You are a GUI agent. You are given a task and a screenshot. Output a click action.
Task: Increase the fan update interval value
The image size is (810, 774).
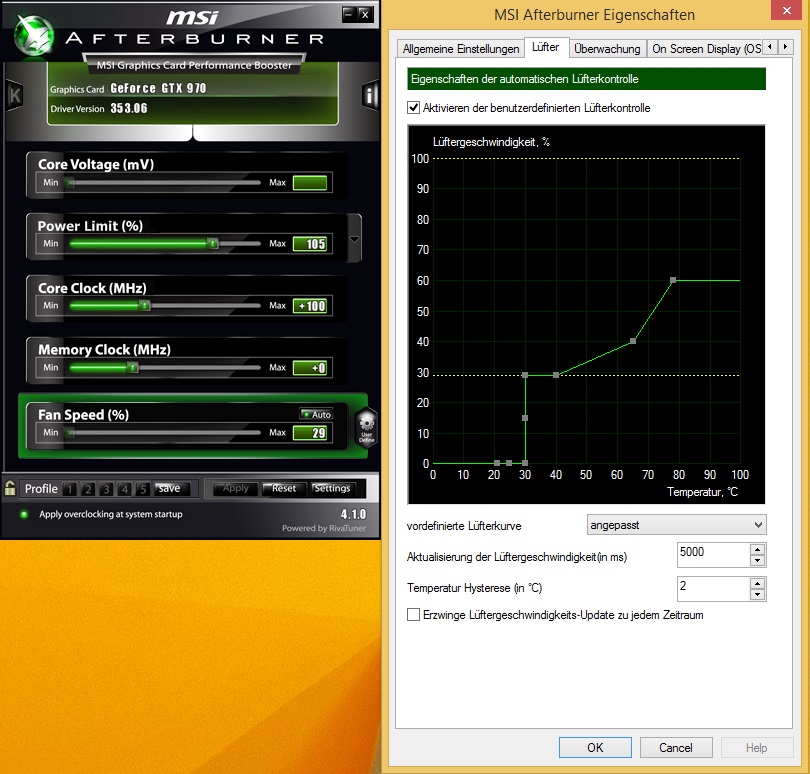pyautogui.click(x=757, y=549)
